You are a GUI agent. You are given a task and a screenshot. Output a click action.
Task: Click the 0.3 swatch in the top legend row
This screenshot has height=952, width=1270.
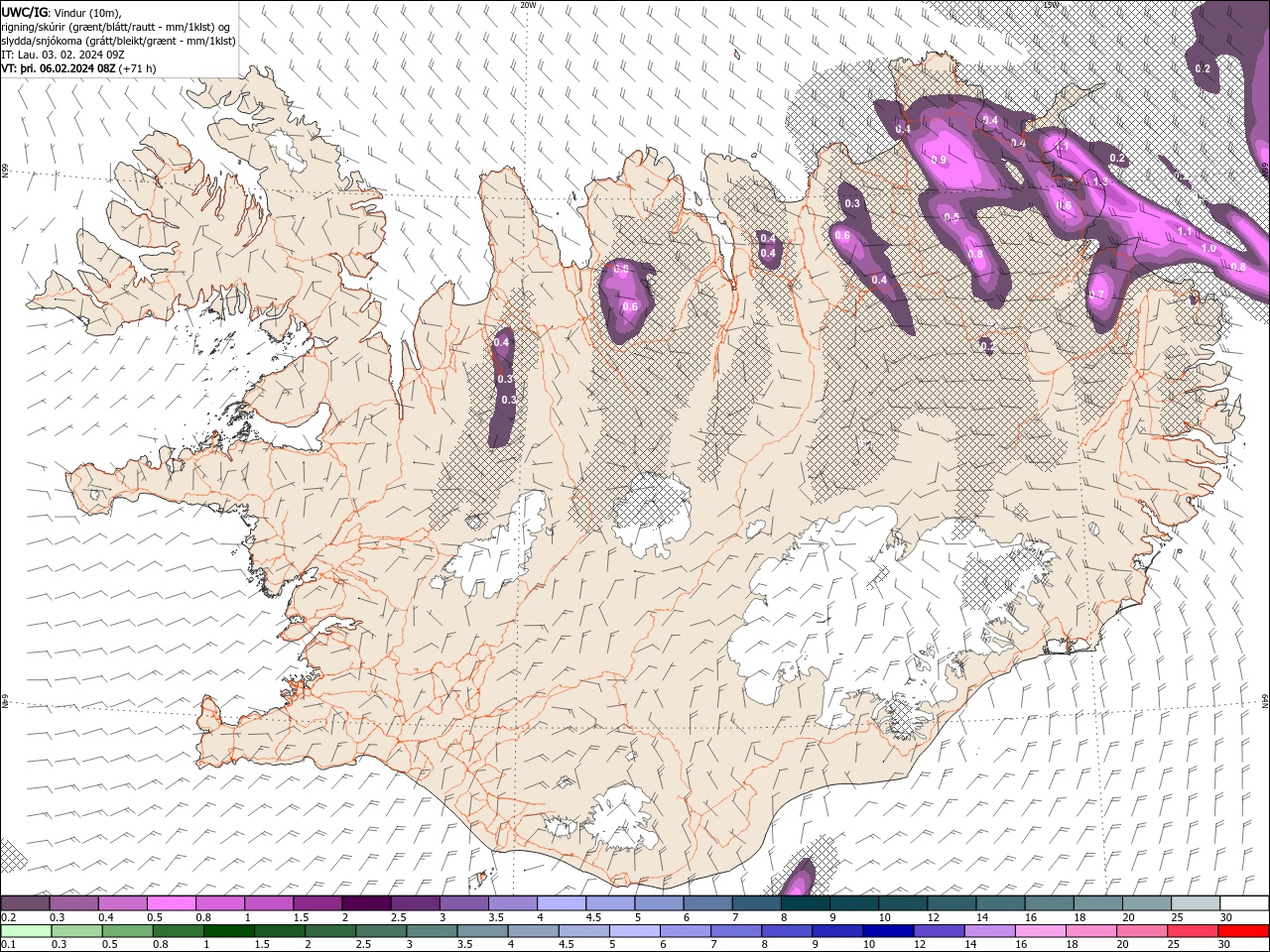(x=74, y=902)
